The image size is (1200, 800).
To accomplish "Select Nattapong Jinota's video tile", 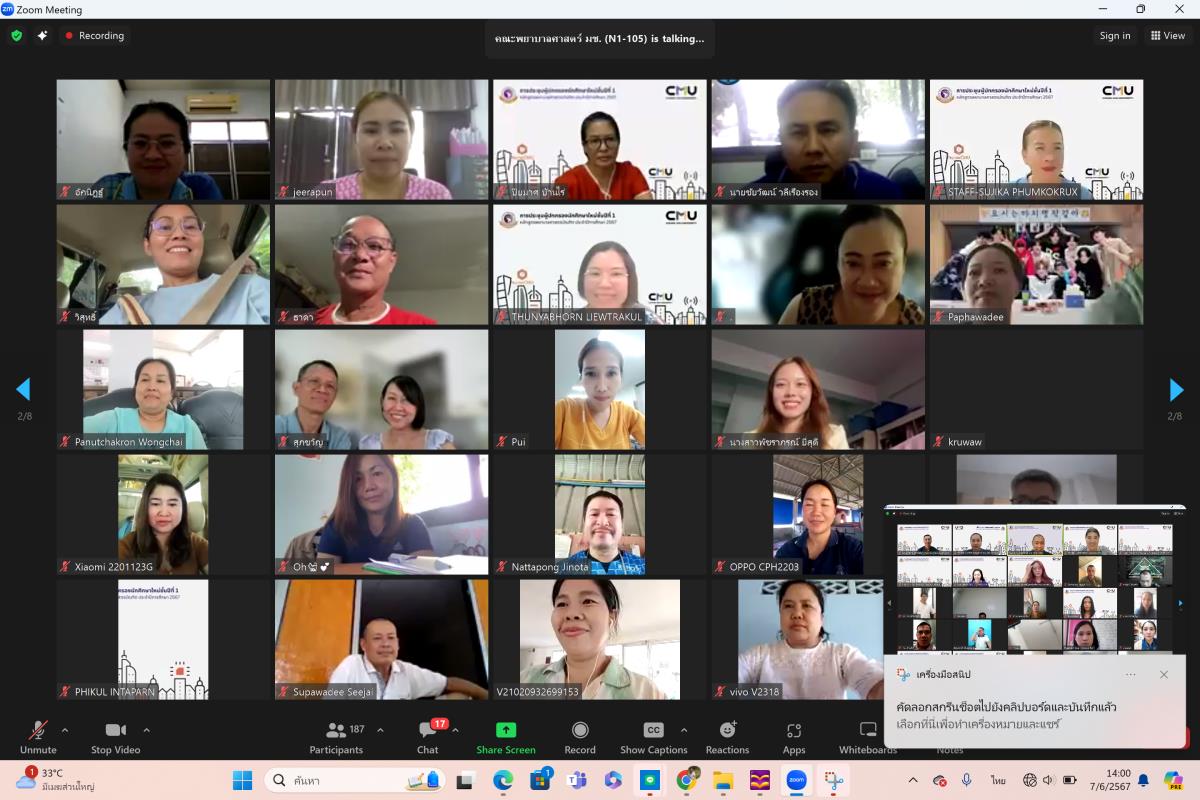I will tap(600, 515).
